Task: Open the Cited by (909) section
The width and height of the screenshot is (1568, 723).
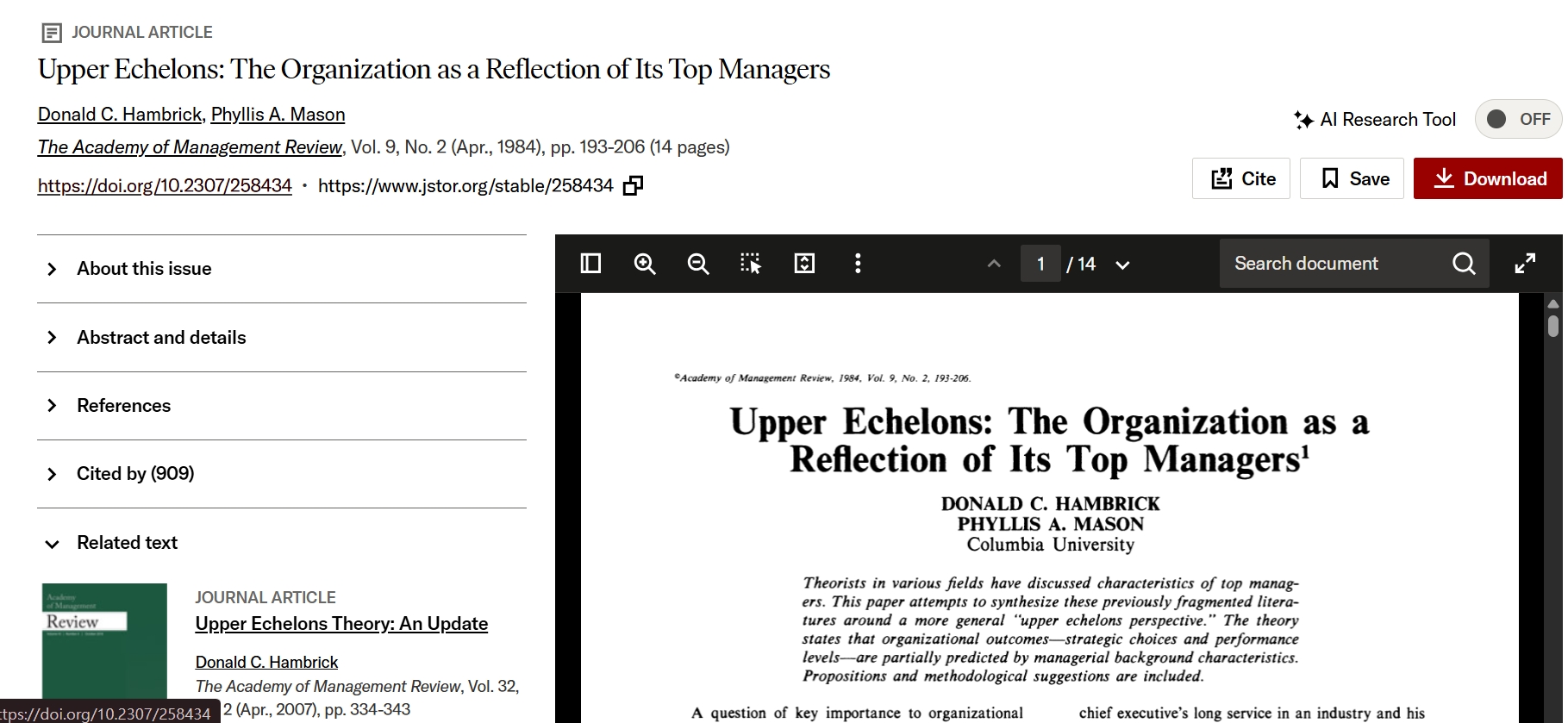Action: click(x=135, y=474)
